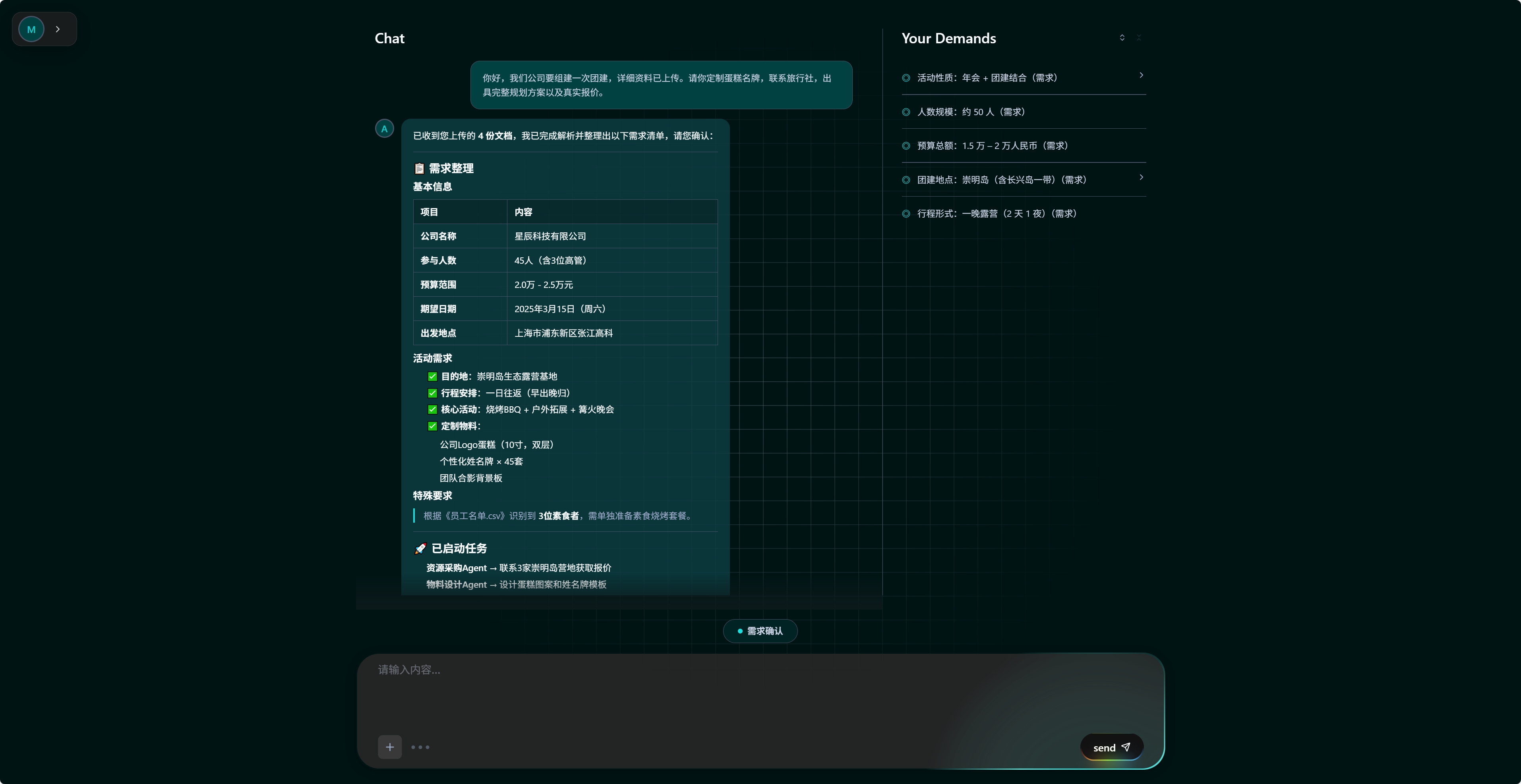The height and width of the screenshot is (784, 1521).
Task: Click the send button
Action: point(1111,747)
